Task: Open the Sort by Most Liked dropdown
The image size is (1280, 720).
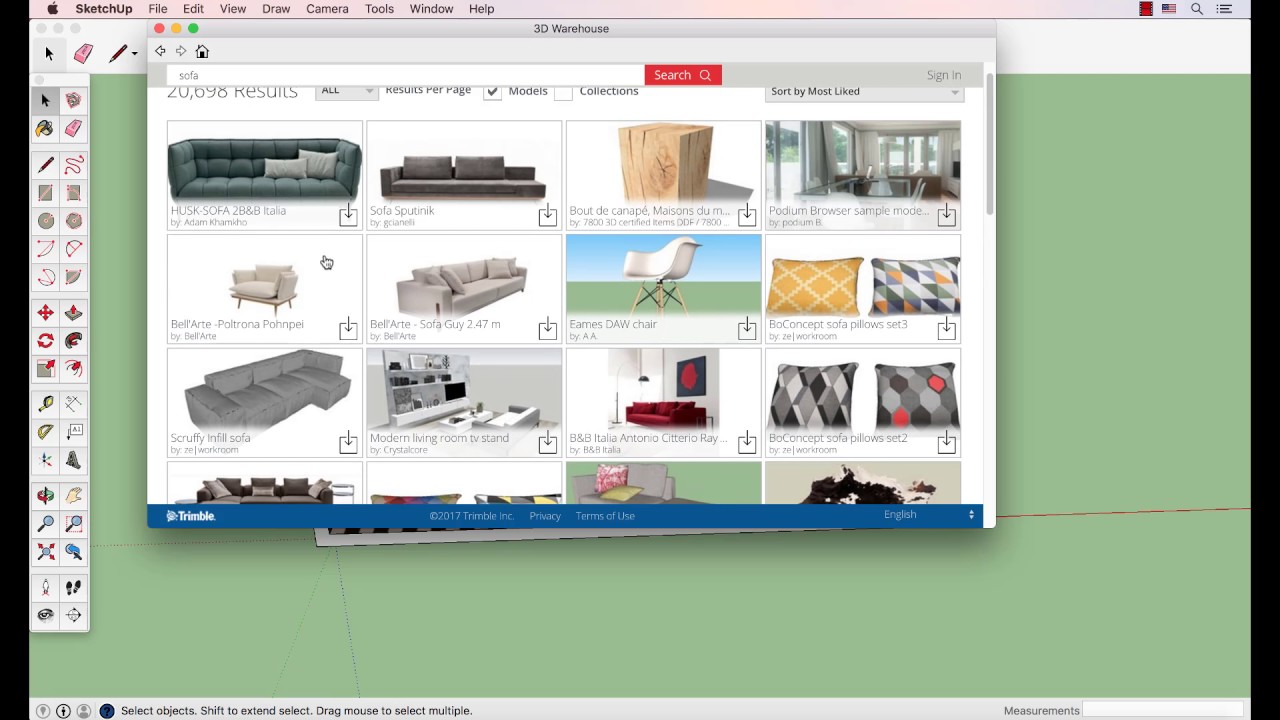Action: (x=864, y=91)
